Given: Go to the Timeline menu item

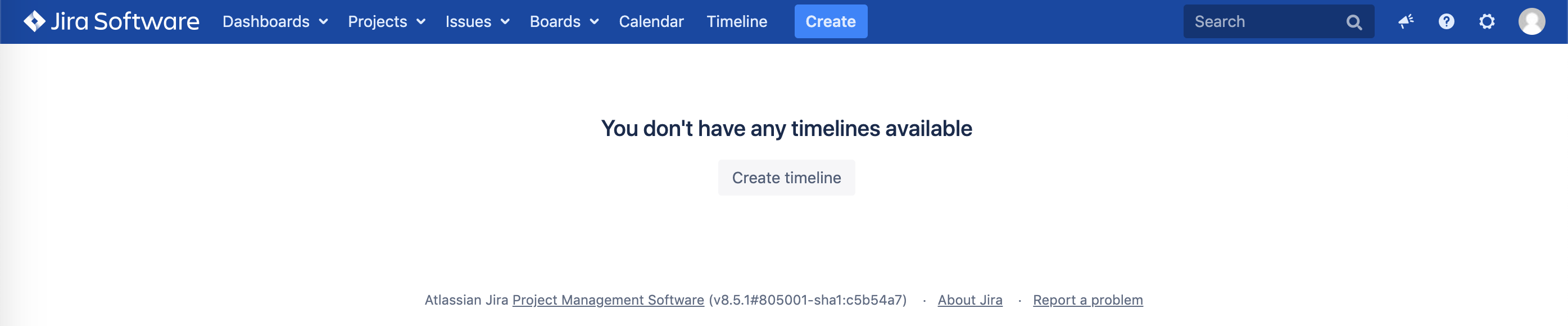Looking at the screenshot, I should click(x=737, y=22).
